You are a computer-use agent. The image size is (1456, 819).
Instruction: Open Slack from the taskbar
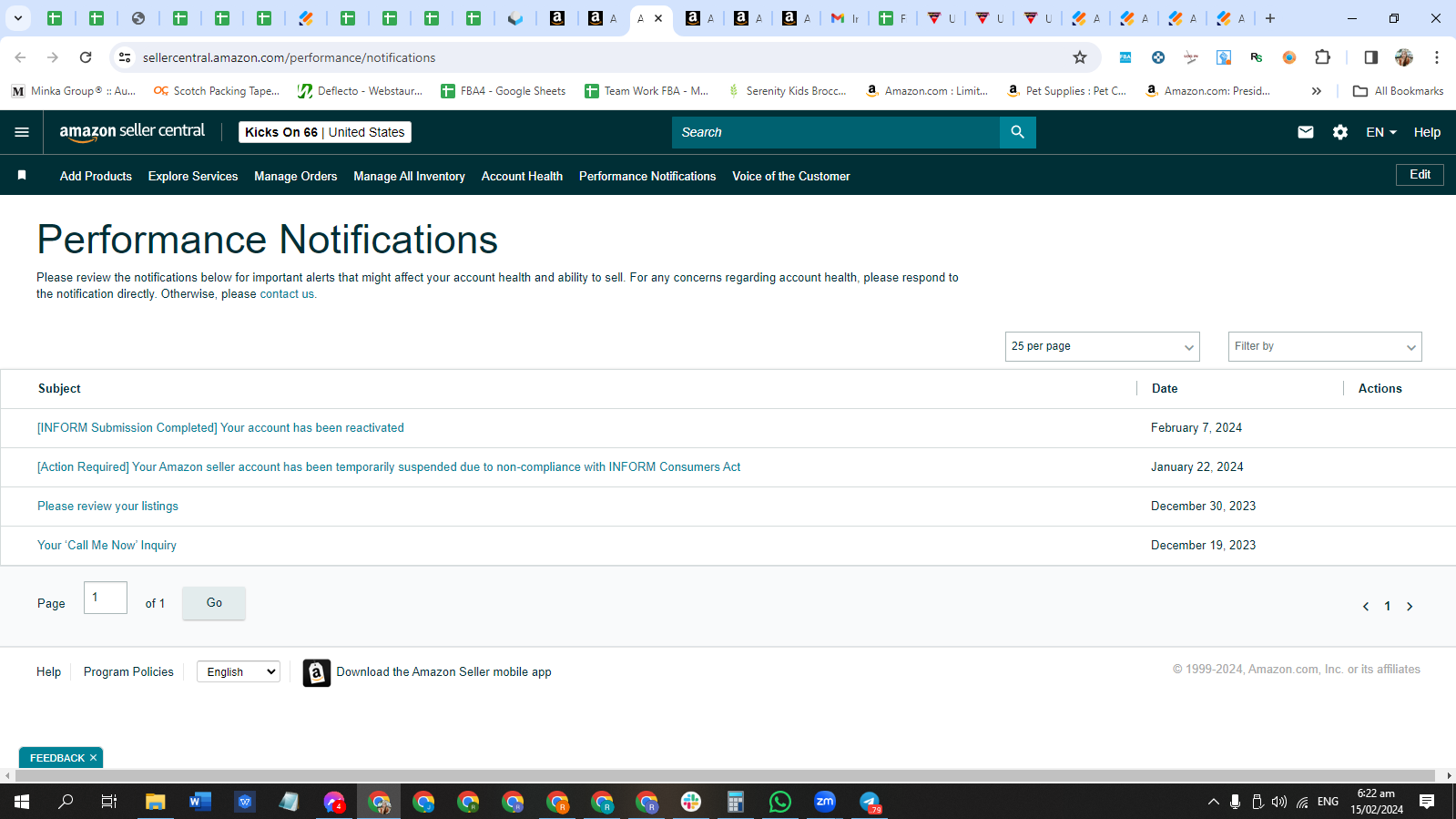pyautogui.click(x=691, y=802)
